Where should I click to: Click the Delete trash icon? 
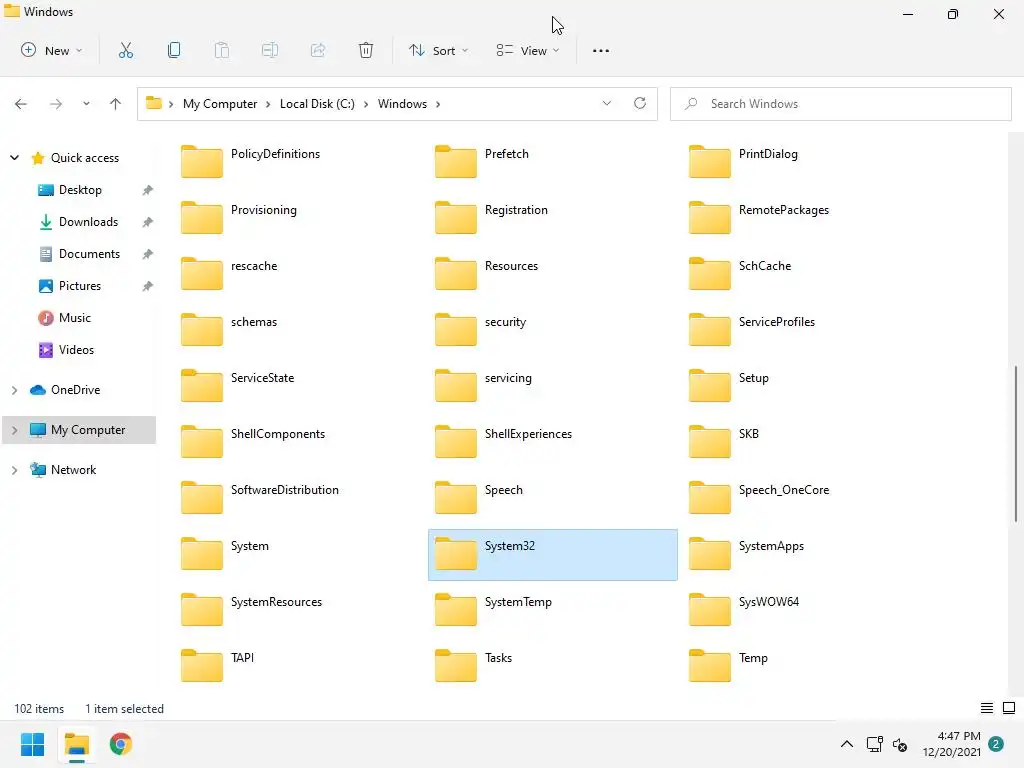(x=366, y=50)
